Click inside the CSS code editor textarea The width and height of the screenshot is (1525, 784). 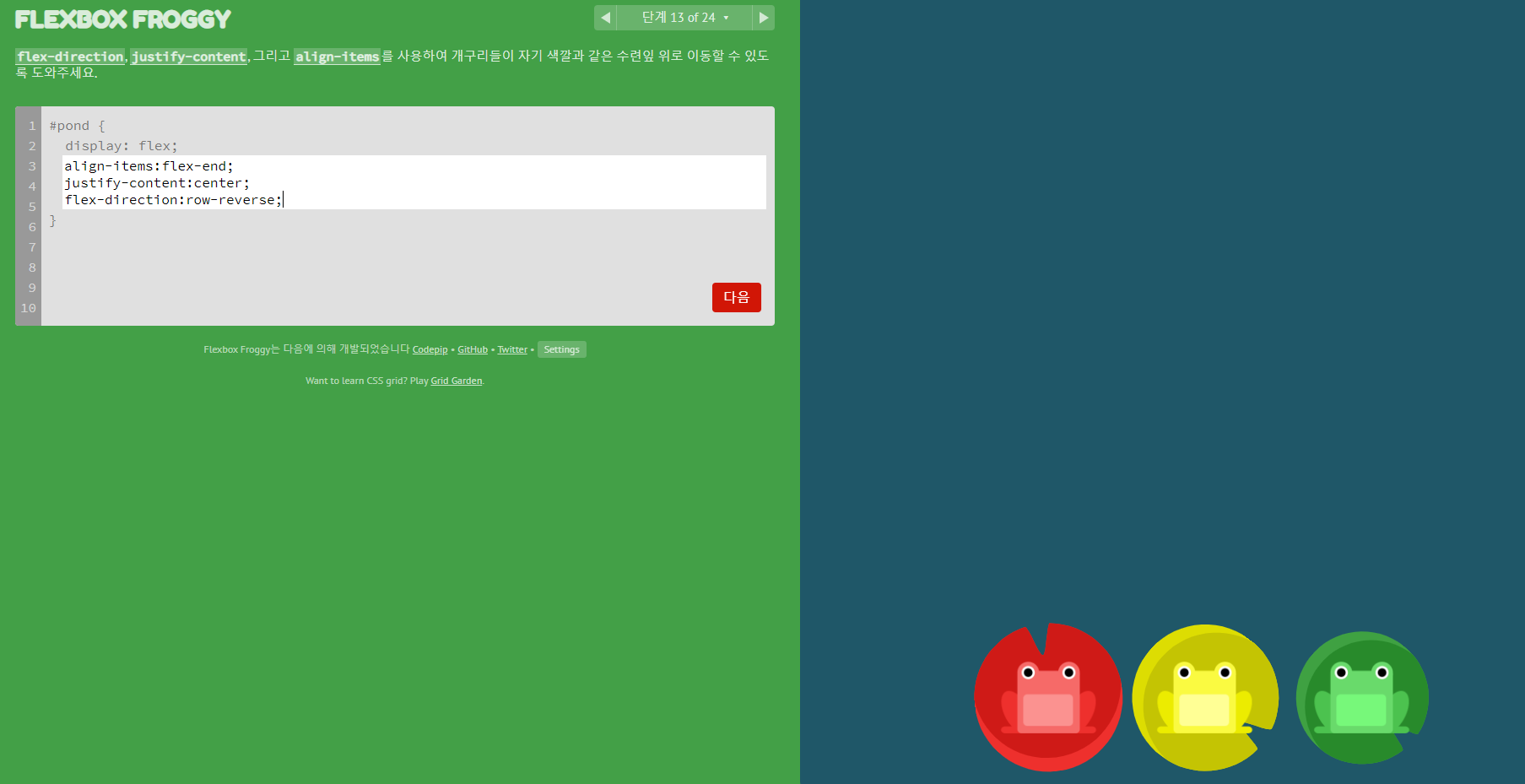414,182
